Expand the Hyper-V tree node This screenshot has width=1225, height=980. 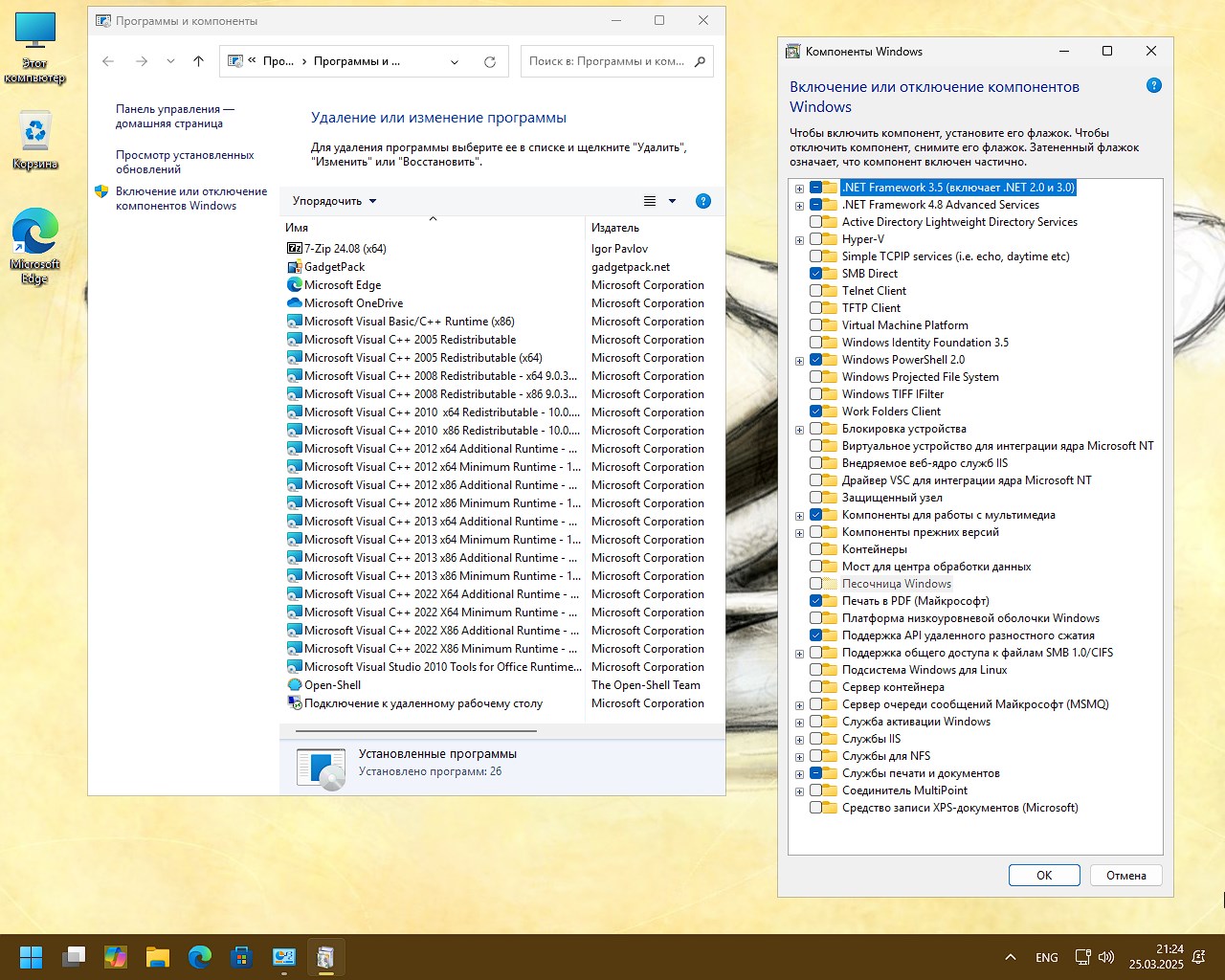pos(799,239)
